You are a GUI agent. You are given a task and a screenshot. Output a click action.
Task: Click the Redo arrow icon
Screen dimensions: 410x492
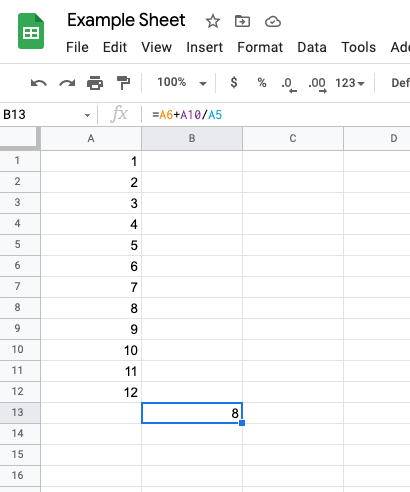tap(67, 83)
